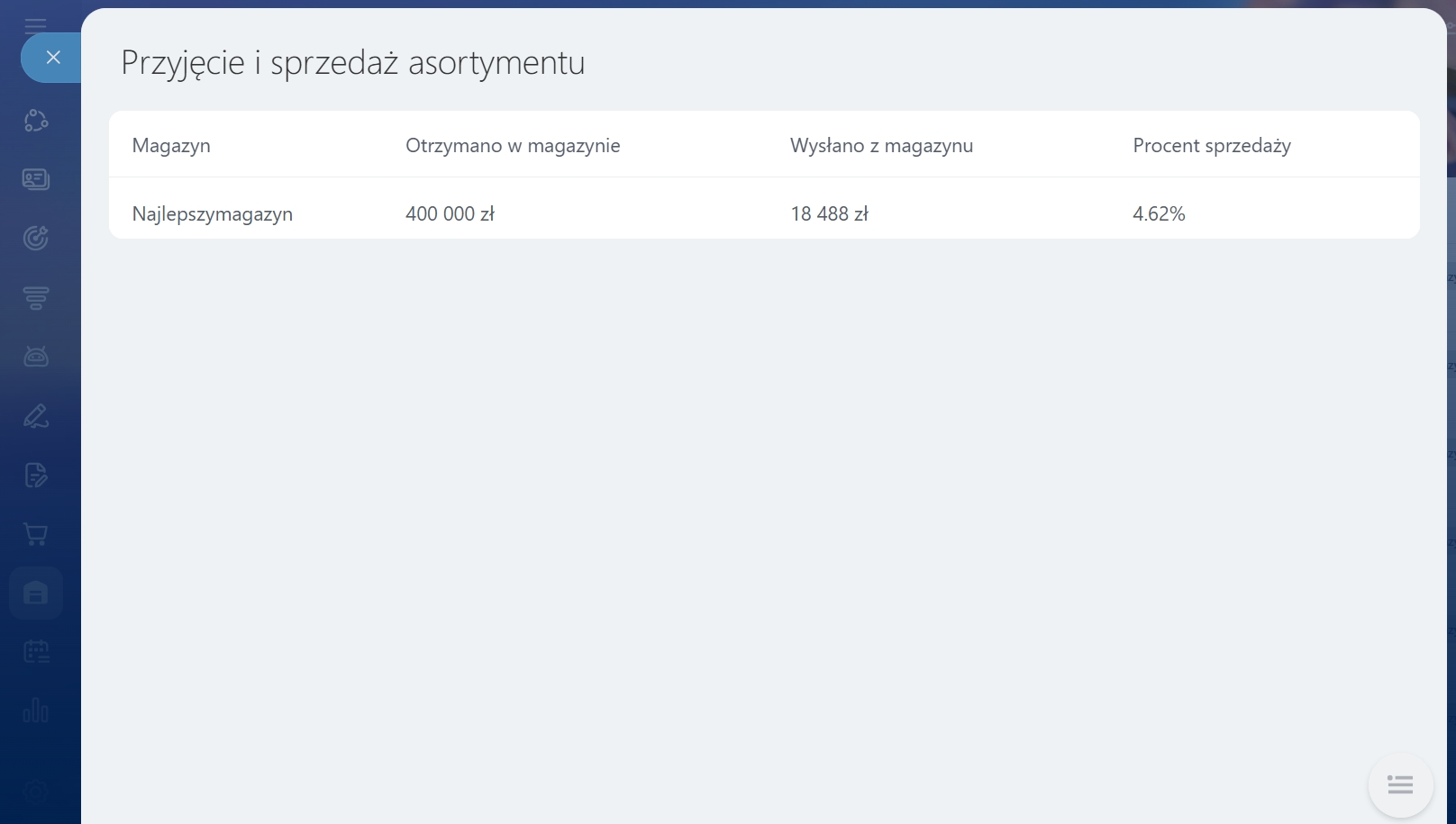Click the 'Otrzymano w magazynie' column header
This screenshot has width=1456, height=824.
(513, 146)
